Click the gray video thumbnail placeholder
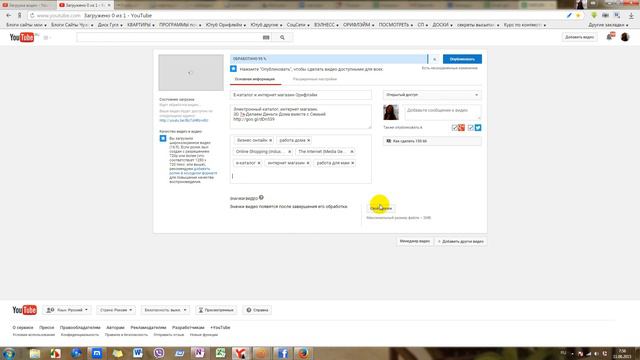Image resolution: width=640 pixels, height=360 pixels. point(191,73)
